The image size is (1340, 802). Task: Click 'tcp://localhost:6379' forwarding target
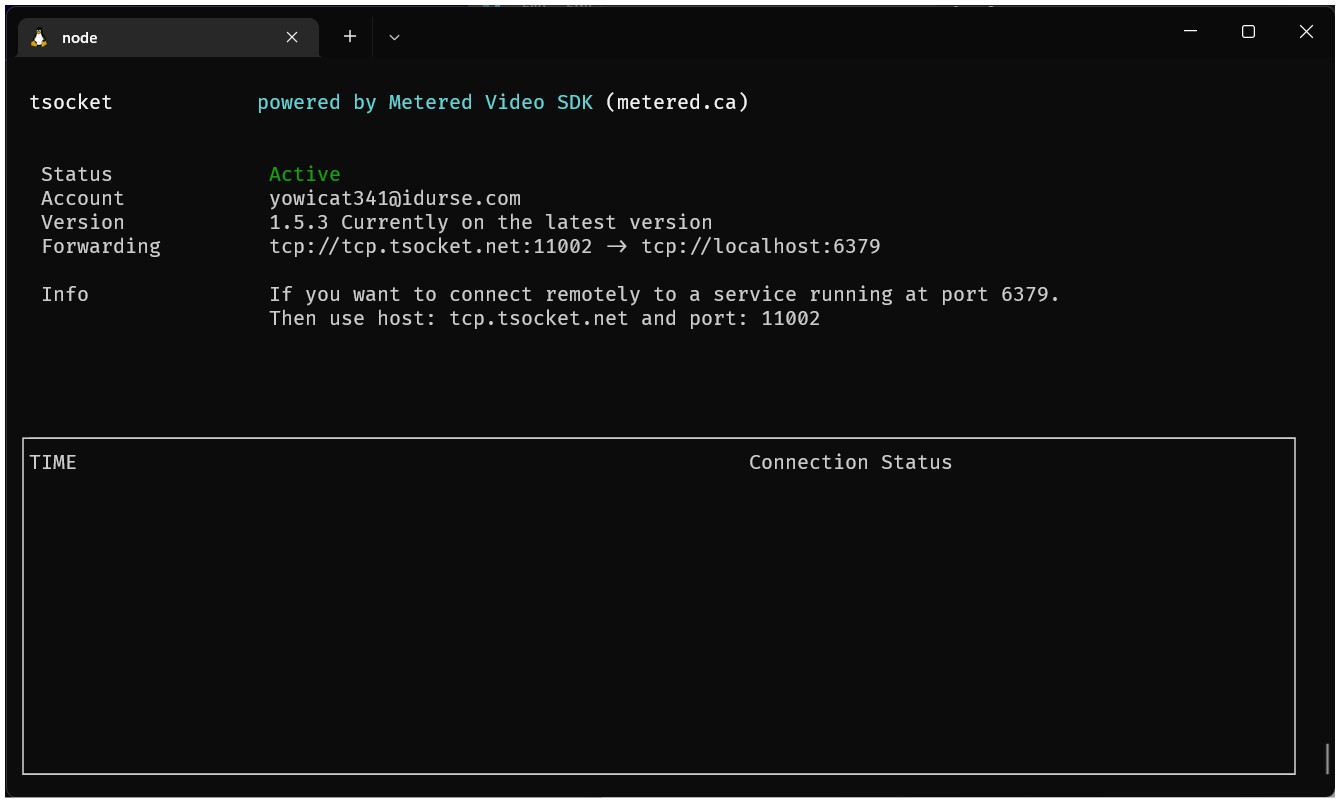click(x=761, y=246)
